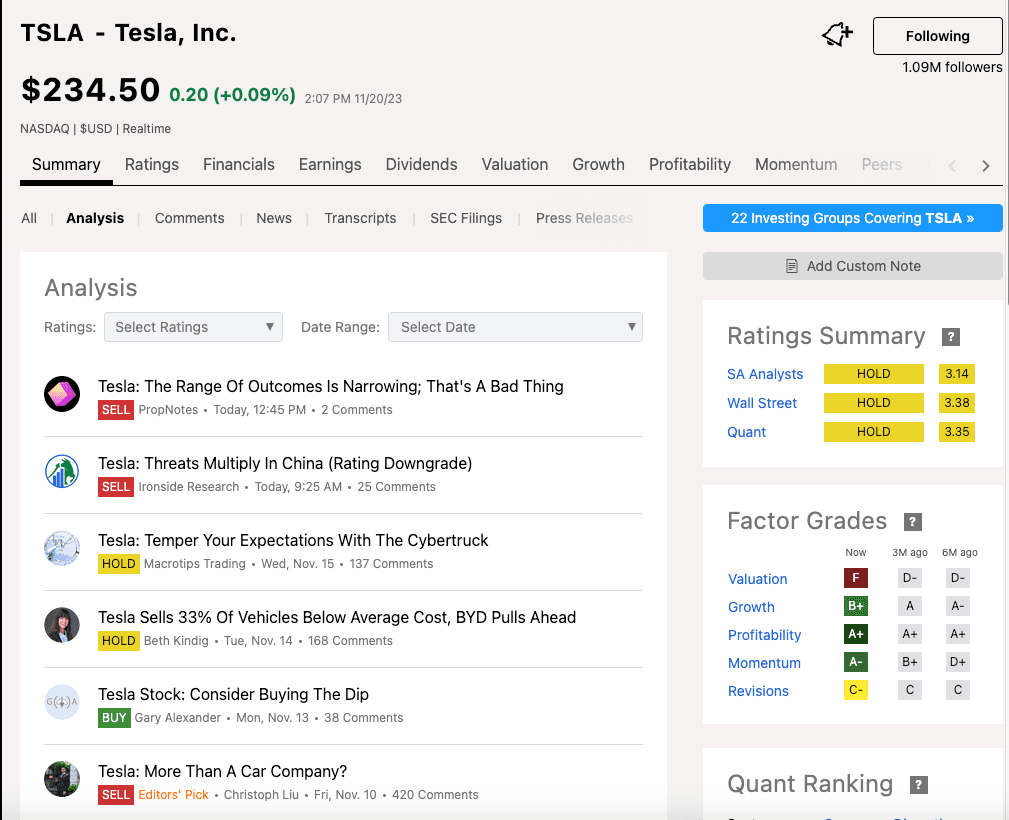
Task: Click the note icon in Add Custom Note
Action: pos(792,266)
